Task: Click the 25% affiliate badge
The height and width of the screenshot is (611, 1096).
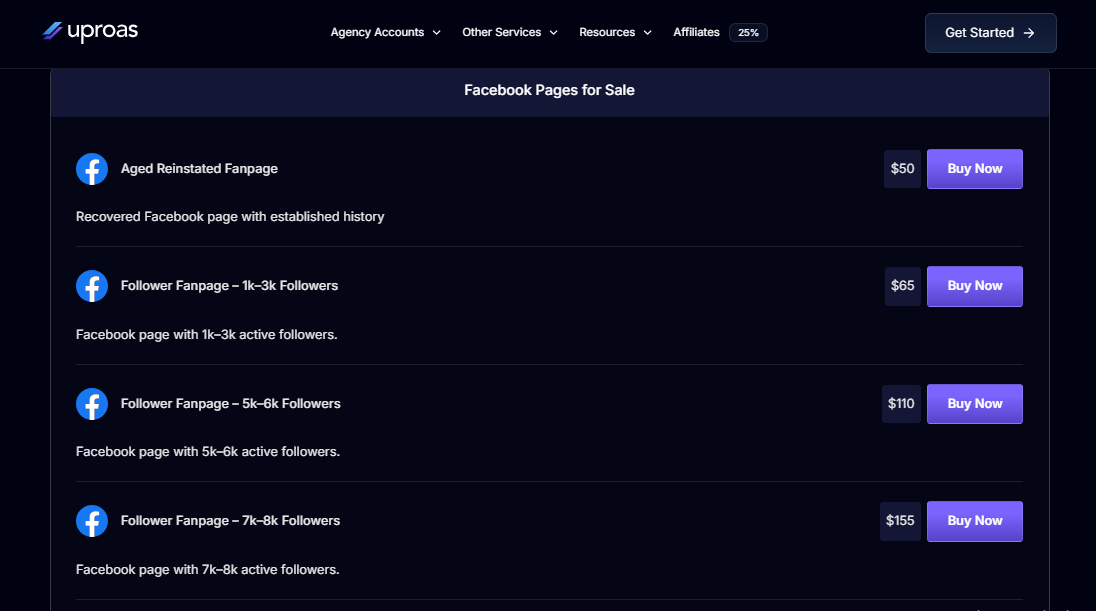Action: (x=748, y=33)
